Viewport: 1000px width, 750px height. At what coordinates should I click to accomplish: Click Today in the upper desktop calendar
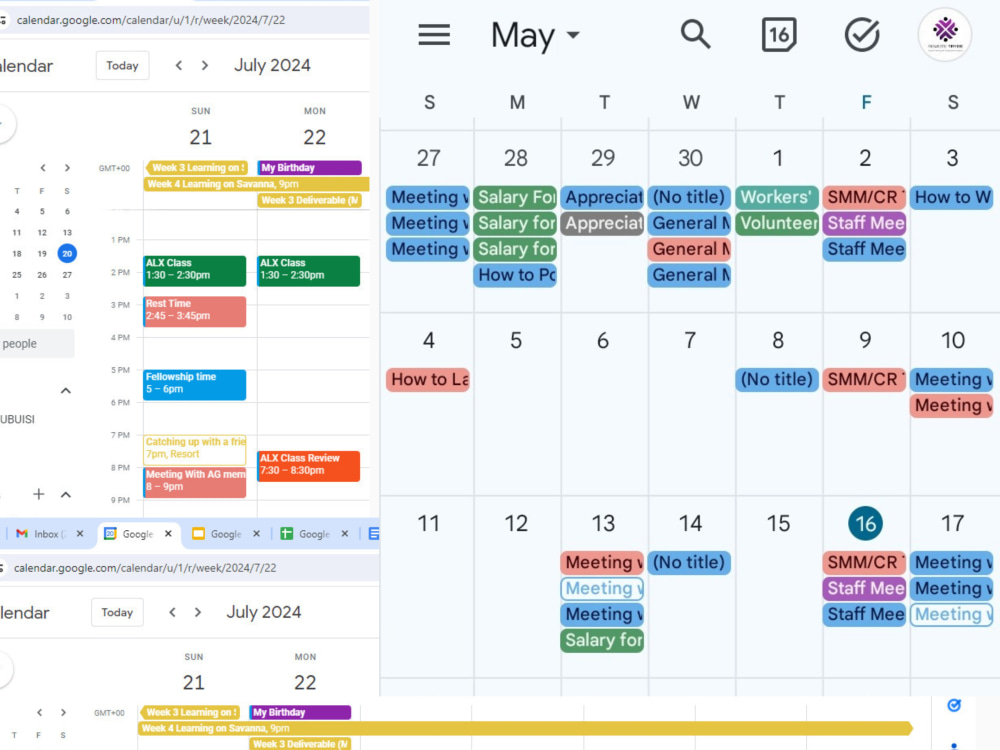click(x=122, y=66)
